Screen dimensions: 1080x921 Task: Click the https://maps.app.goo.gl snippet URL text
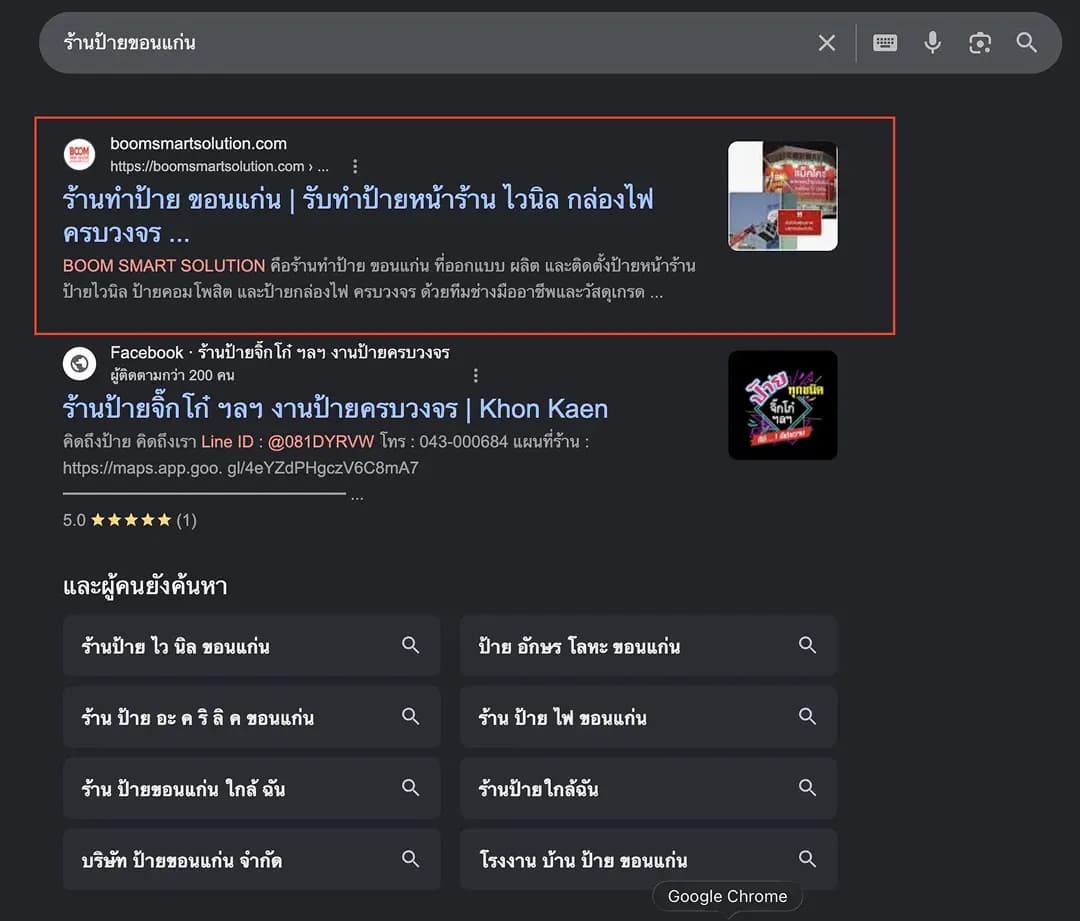point(240,468)
